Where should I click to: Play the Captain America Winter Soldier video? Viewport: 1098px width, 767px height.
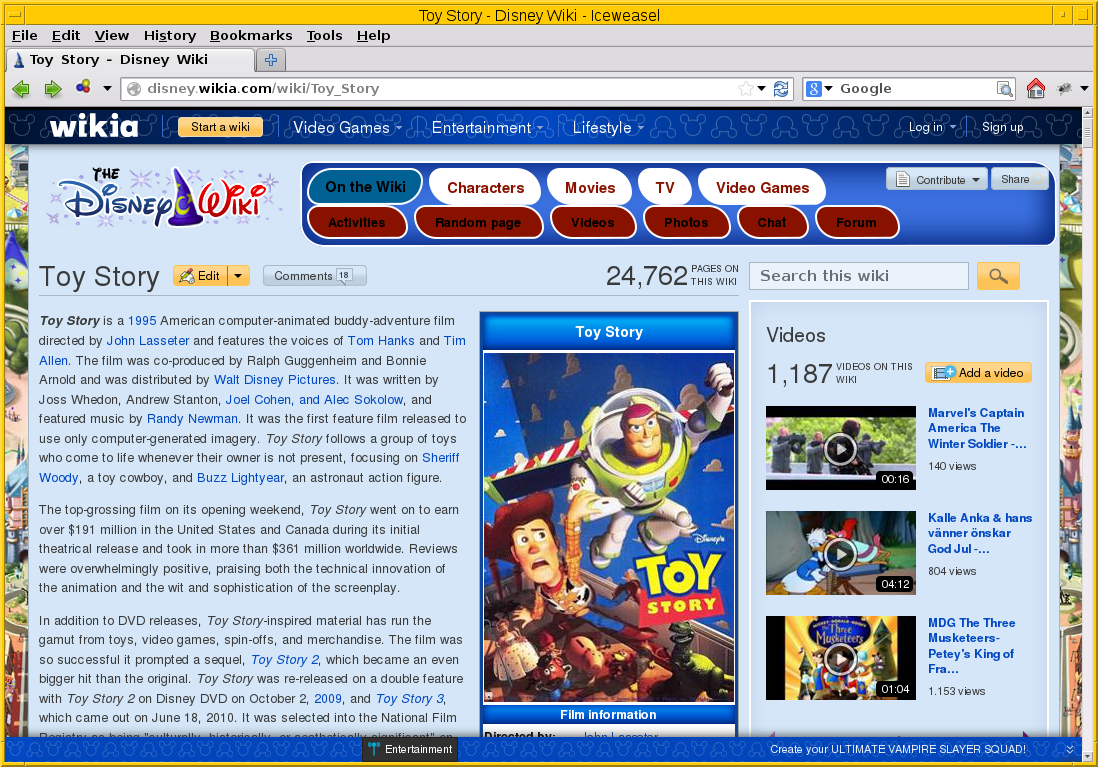(x=840, y=448)
